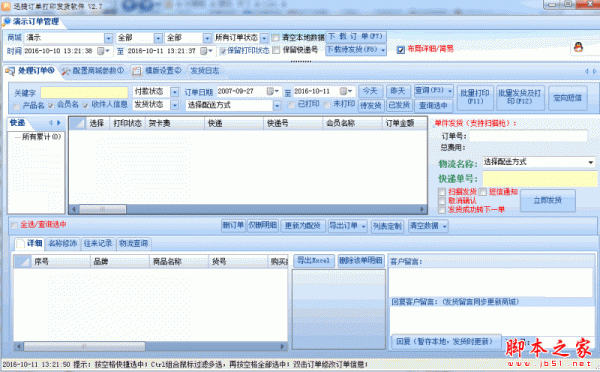Enable 已打印 filter checkbox

point(292,105)
